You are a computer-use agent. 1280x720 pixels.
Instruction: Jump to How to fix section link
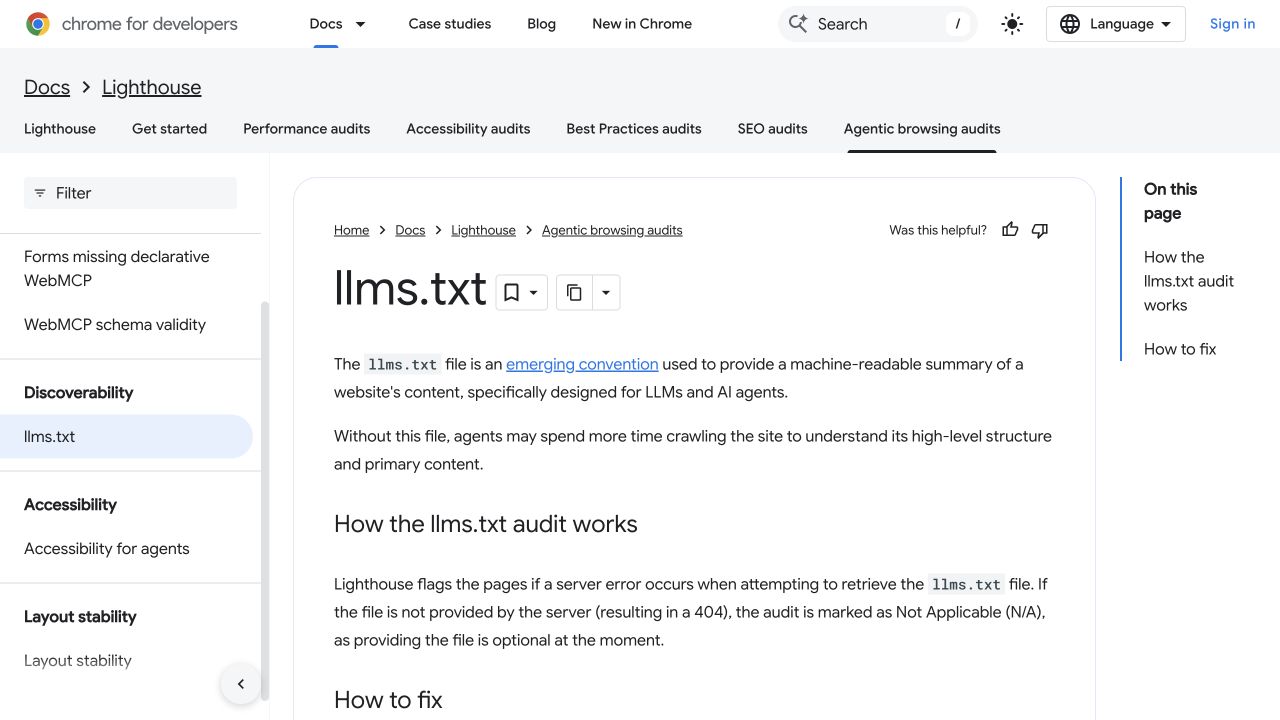(x=1180, y=349)
